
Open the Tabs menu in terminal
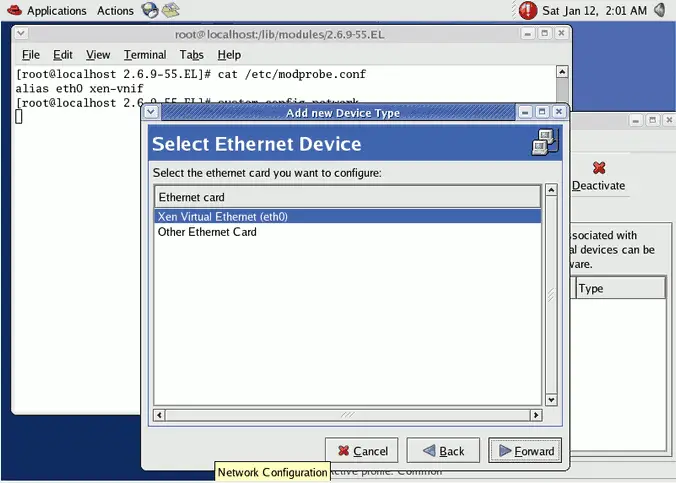(x=192, y=55)
